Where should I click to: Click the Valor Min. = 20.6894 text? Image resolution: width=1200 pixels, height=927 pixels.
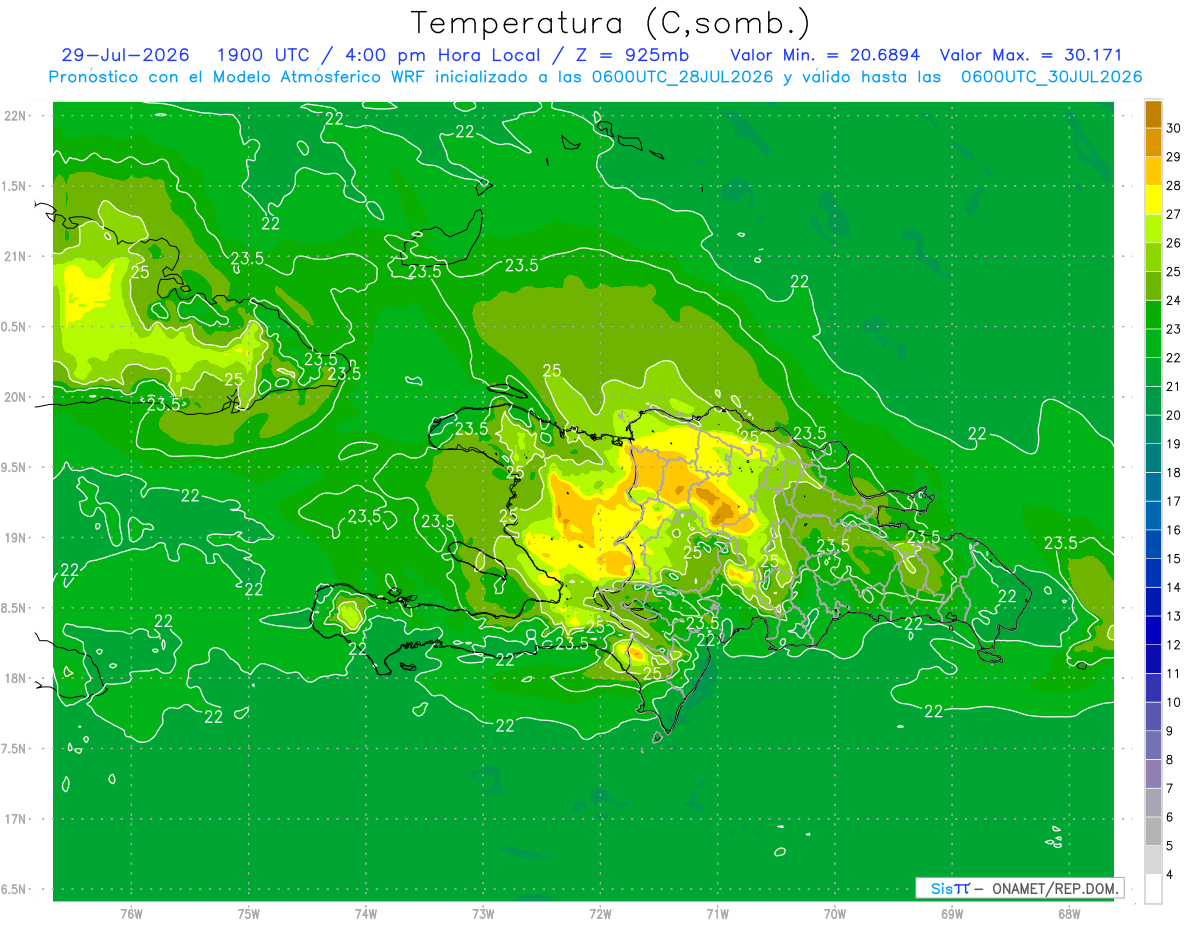point(825,55)
